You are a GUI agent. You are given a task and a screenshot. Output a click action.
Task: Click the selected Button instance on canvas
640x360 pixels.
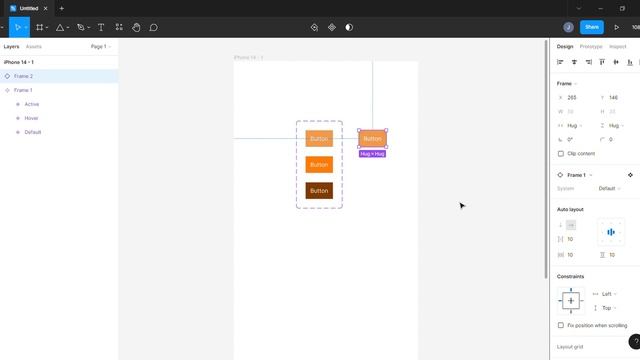372,139
